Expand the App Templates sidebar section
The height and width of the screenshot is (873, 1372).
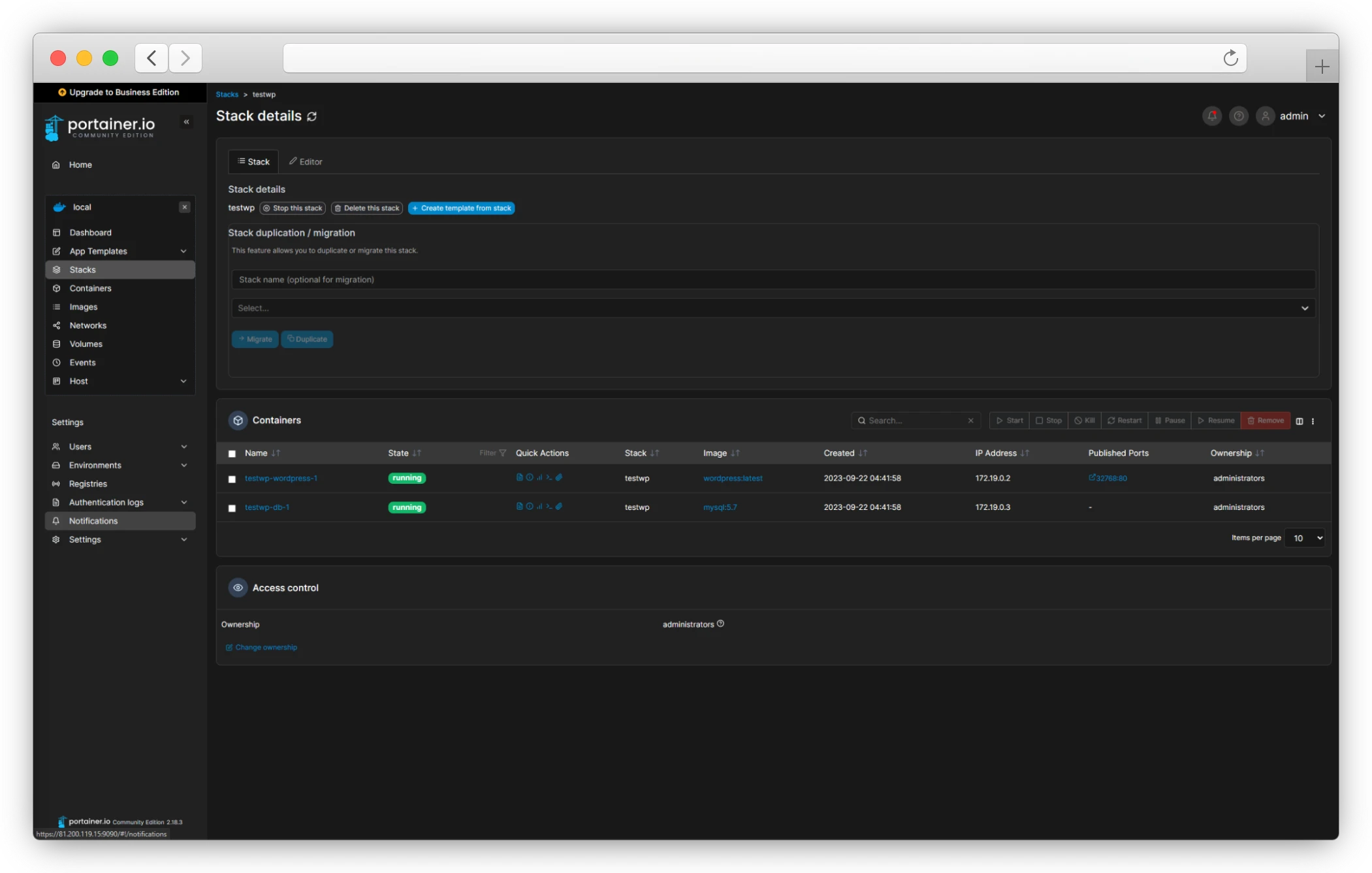tap(183, 251)
